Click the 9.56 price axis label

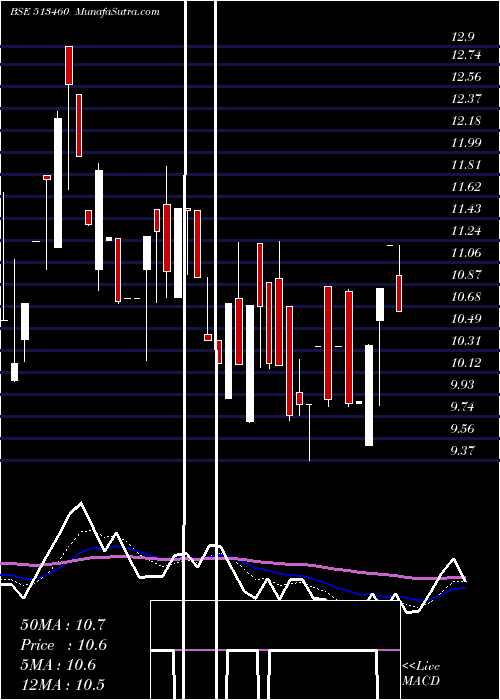coord(463,429)
